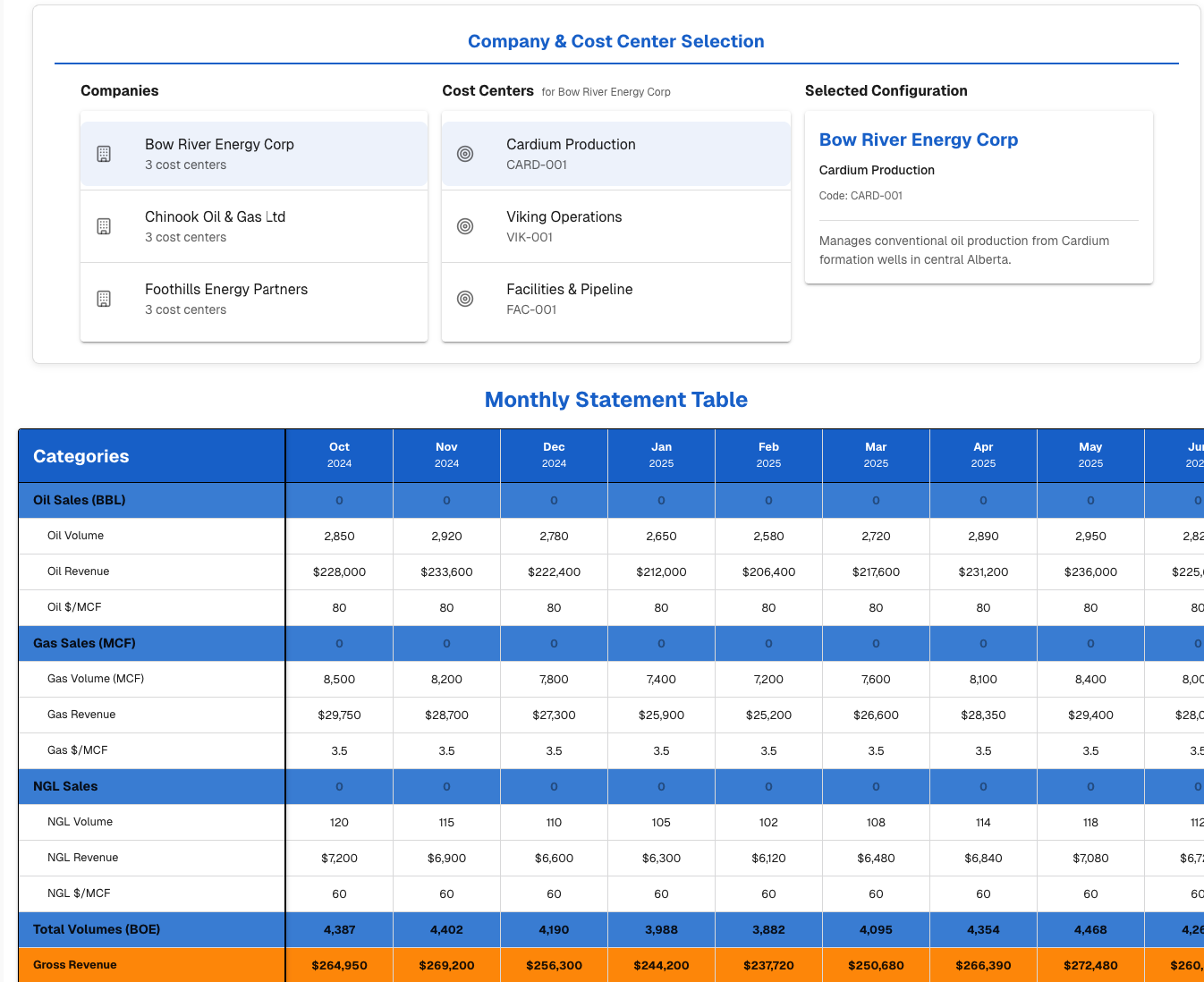Click the building icon beside Bow River Energy Corp
1204x982 pixels.
point(104,153)
